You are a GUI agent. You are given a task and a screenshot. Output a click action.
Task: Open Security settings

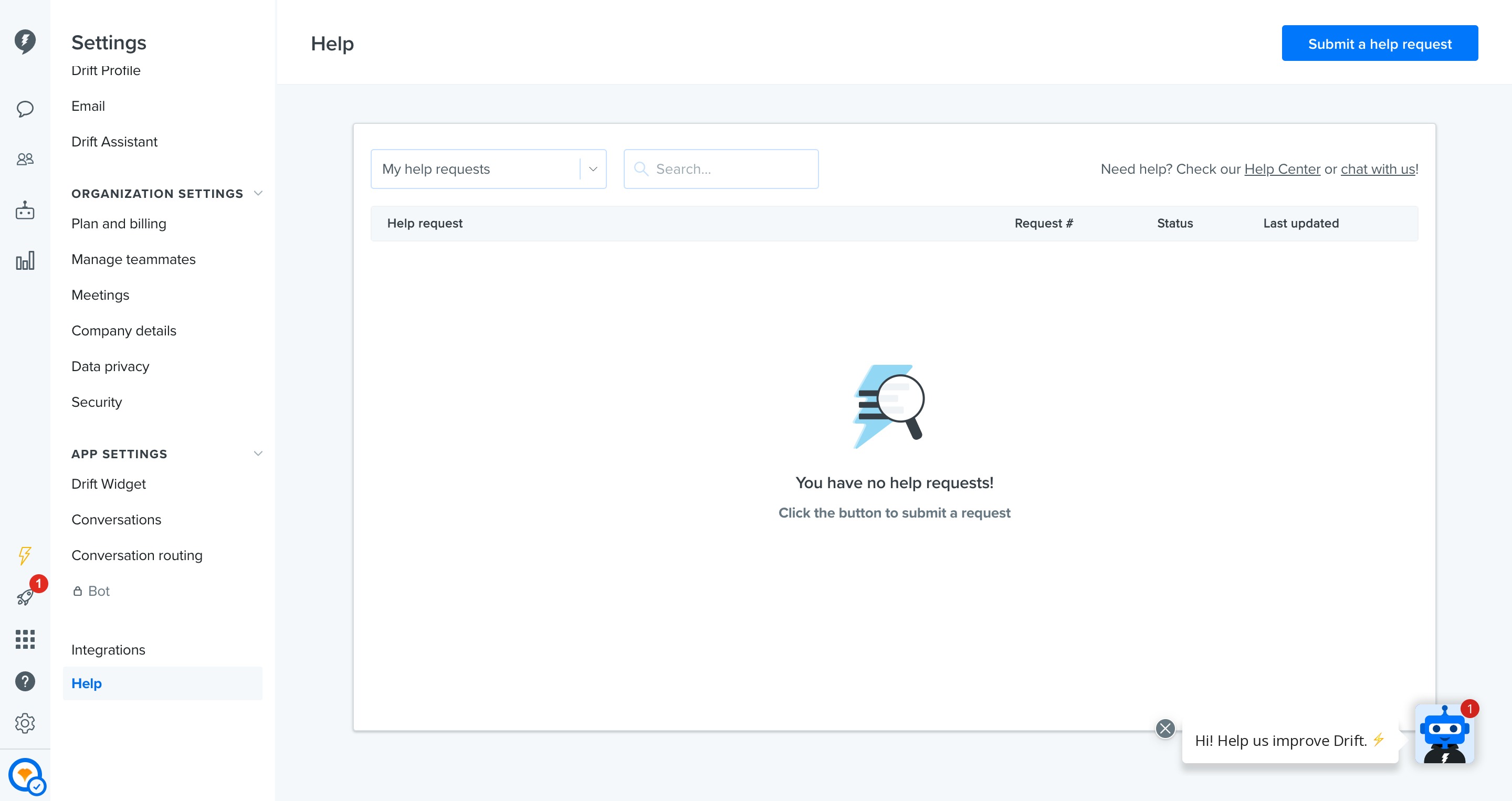[x=97, y=403]
